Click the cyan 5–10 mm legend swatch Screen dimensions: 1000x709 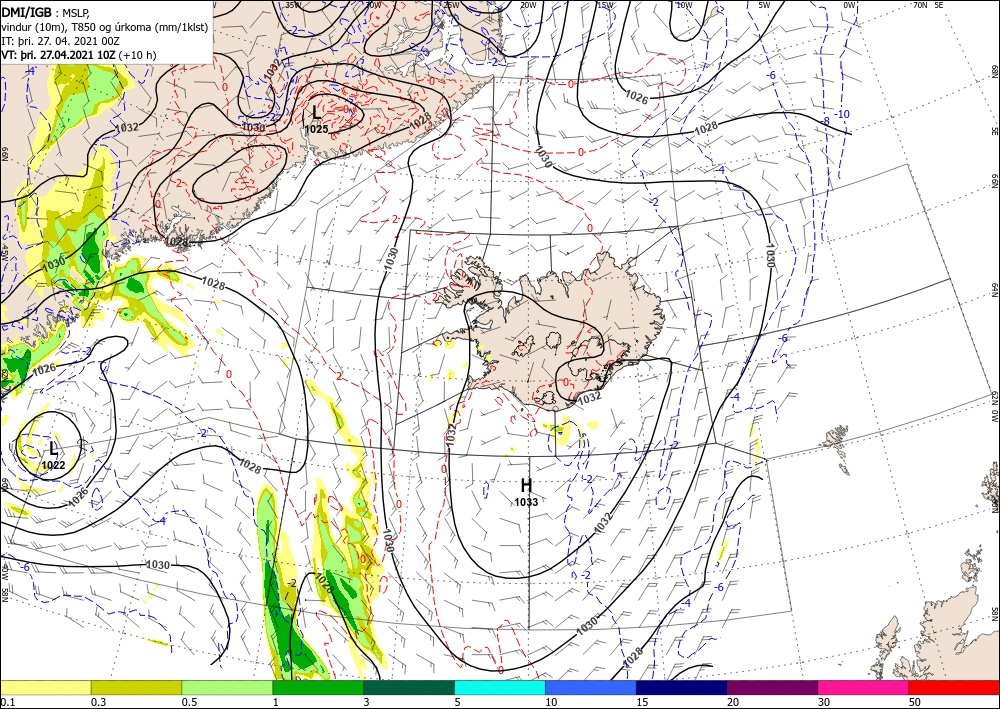(x=500, y=687)
